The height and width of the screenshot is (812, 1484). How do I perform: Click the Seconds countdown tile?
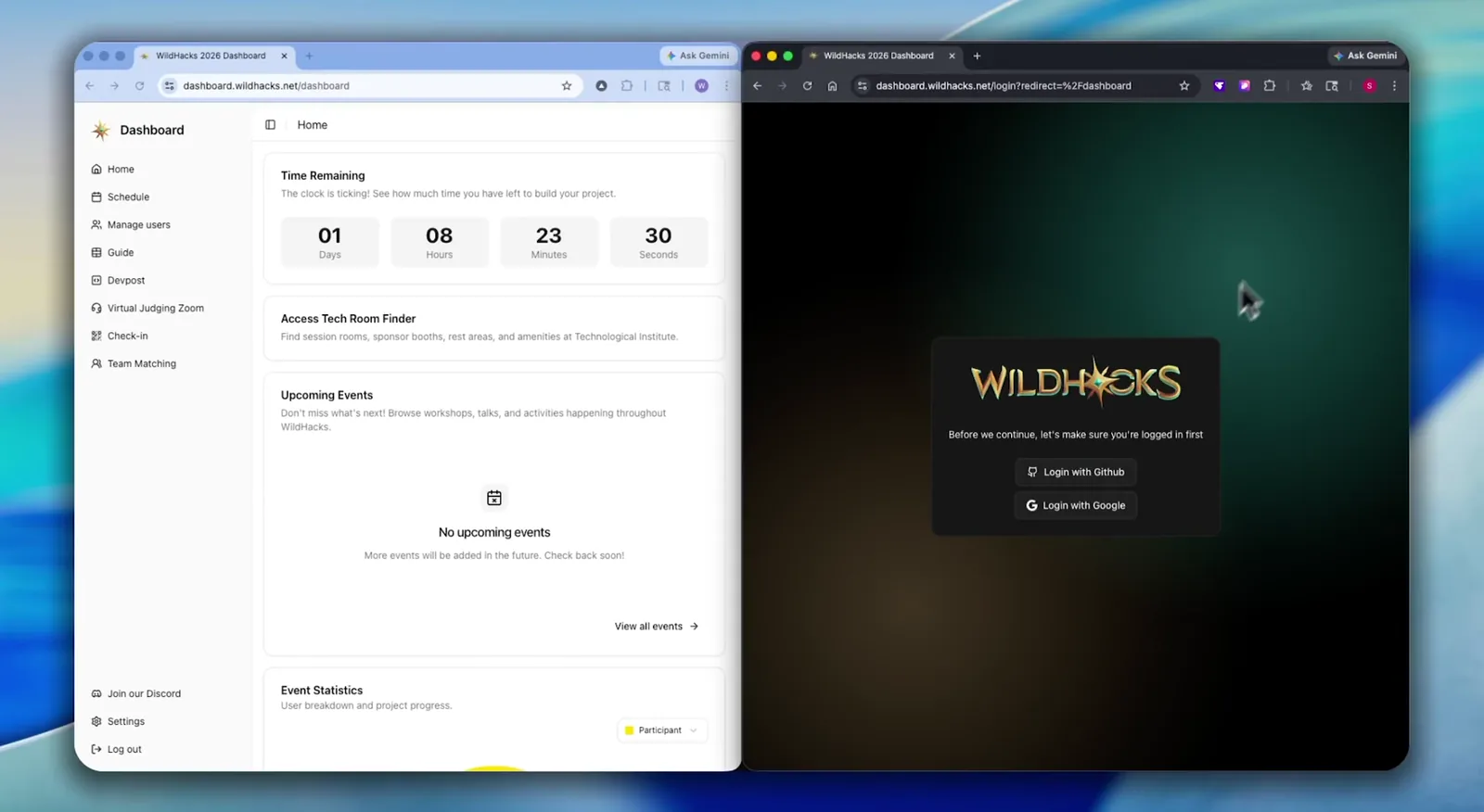pos(659,242)
